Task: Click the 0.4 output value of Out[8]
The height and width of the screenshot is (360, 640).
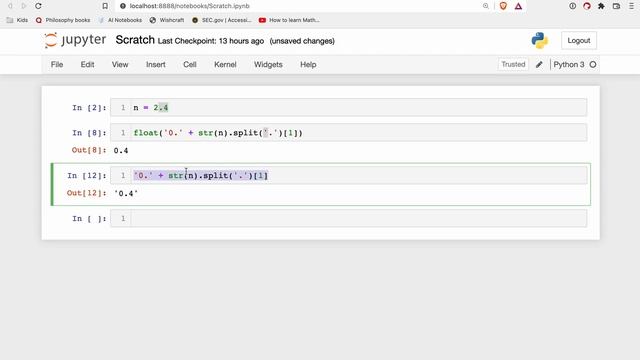Action: click(121, 151)
